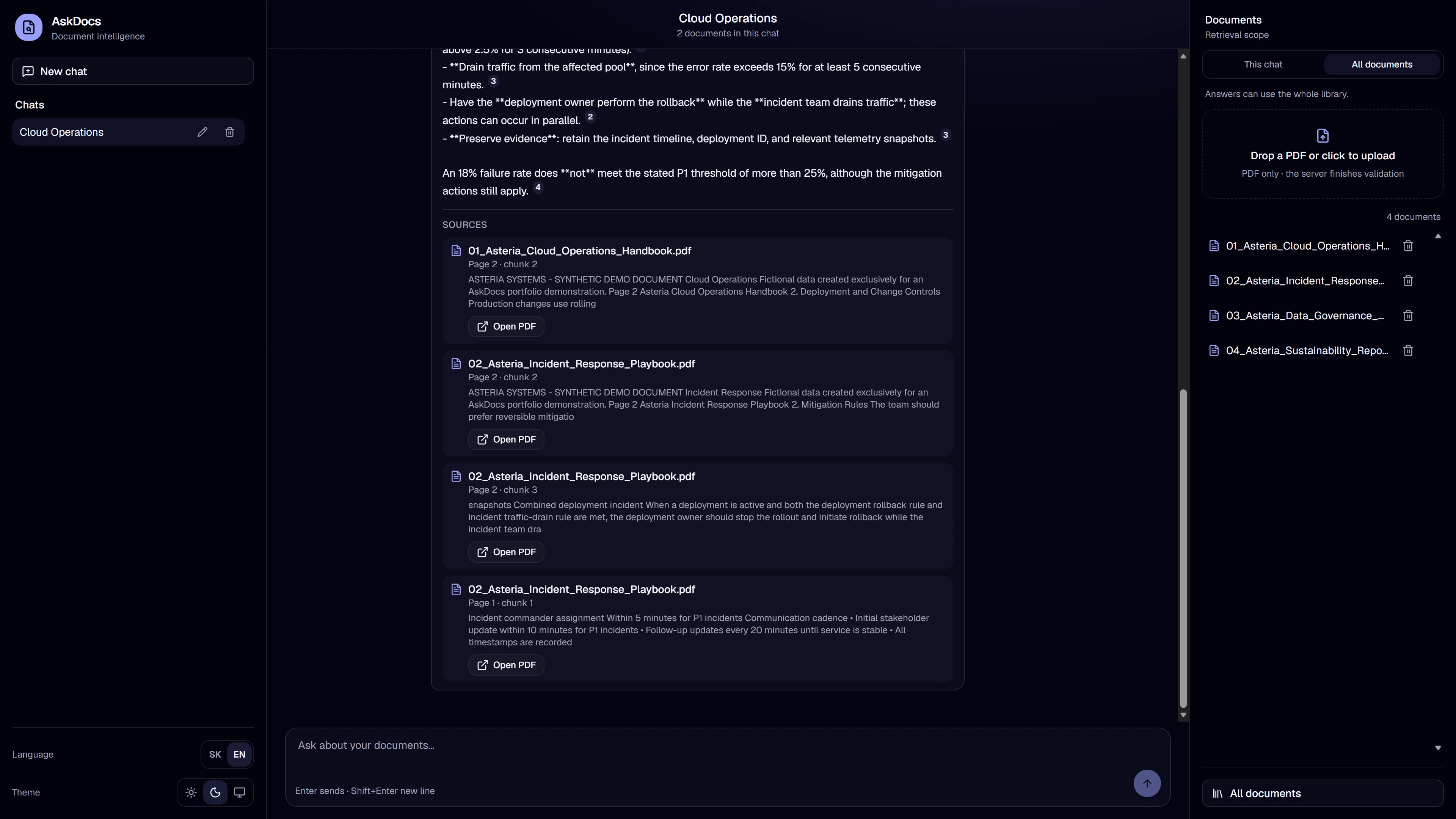Viewport: 1456px width, 819px height.
Task: Click citation 3 after preserve evidence bullet
Action: (946, 135)
